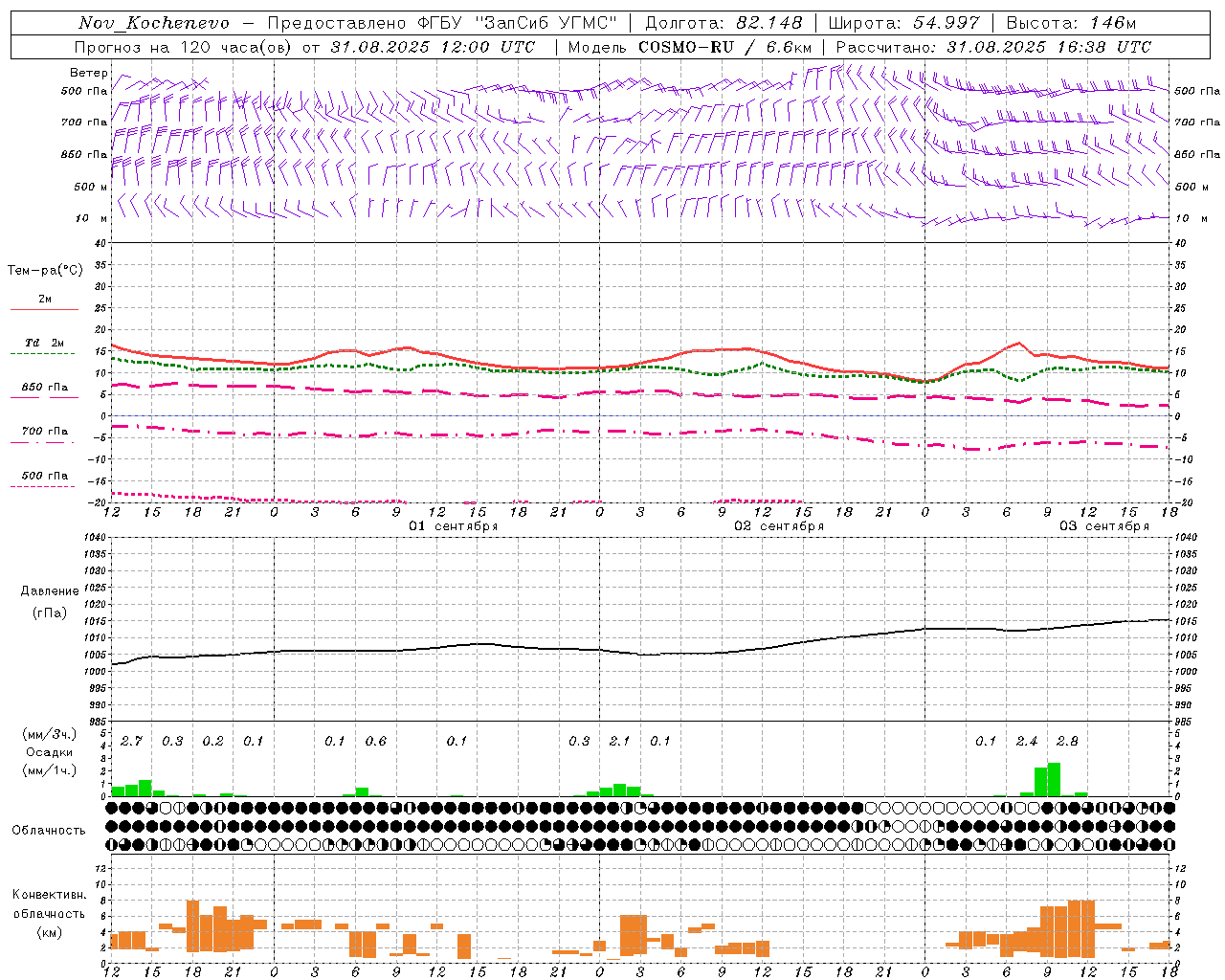
Task: Click the (гПа) pressure unit label
Action: (x=48, y=613)
